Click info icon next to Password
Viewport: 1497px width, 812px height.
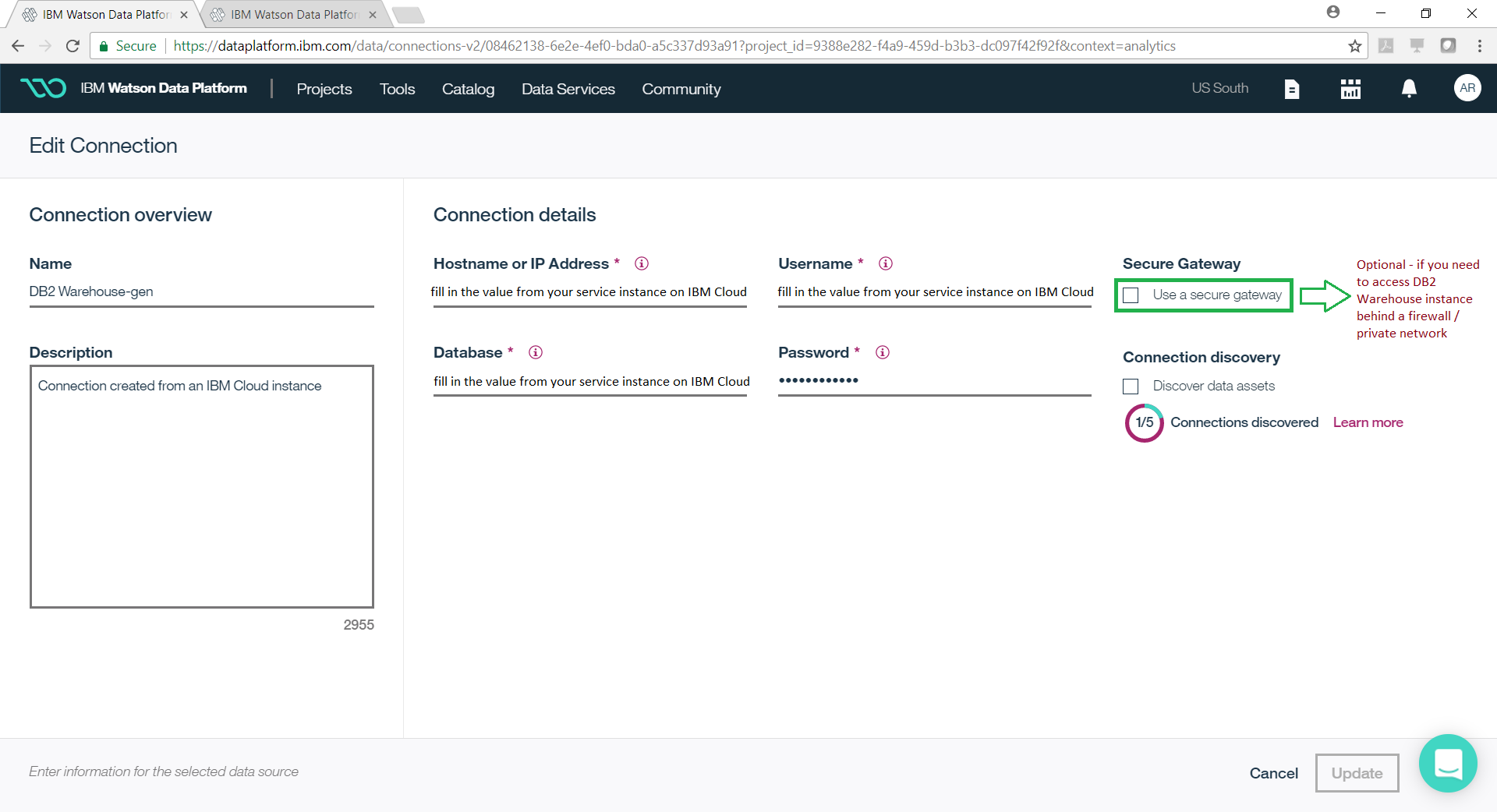click(883, 352)
